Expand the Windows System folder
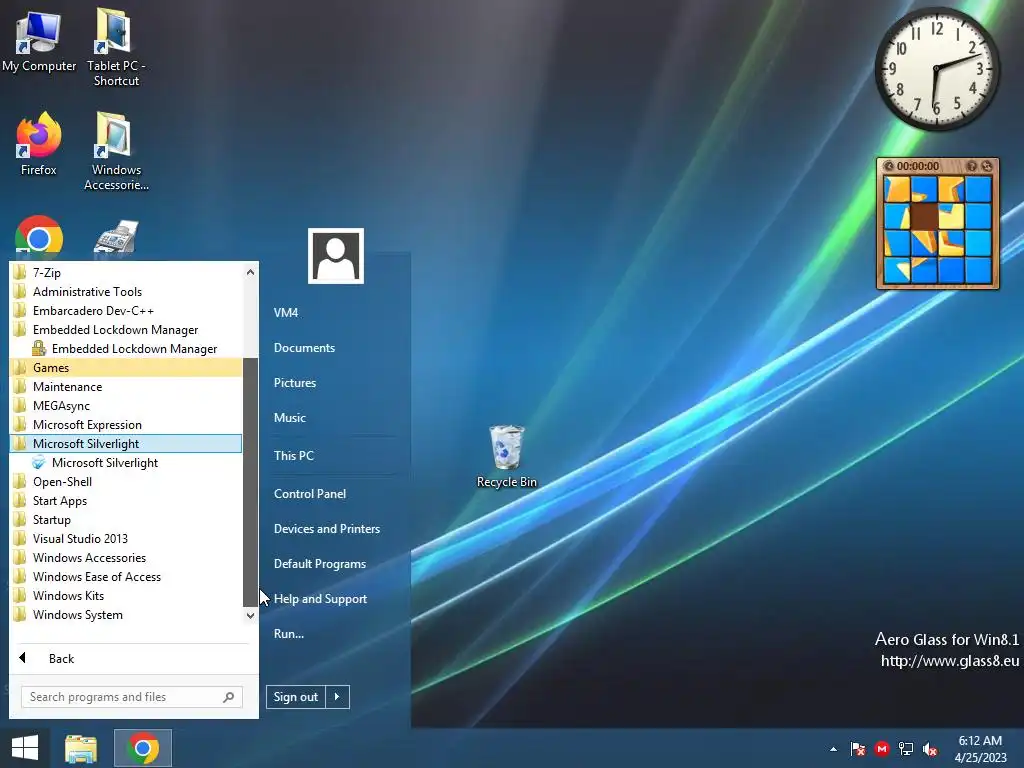The height and width of the screenshot is (768, 1024). [126, 615]
